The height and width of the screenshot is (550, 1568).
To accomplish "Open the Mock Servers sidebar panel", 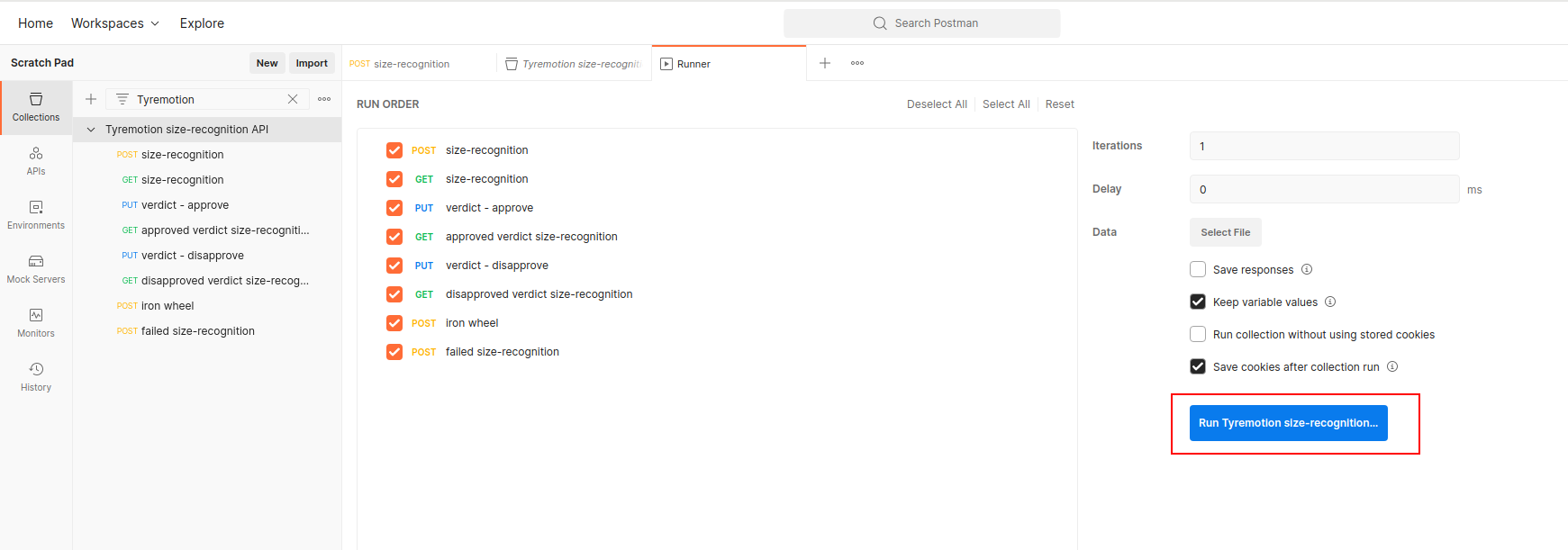I will pos(36,269).
